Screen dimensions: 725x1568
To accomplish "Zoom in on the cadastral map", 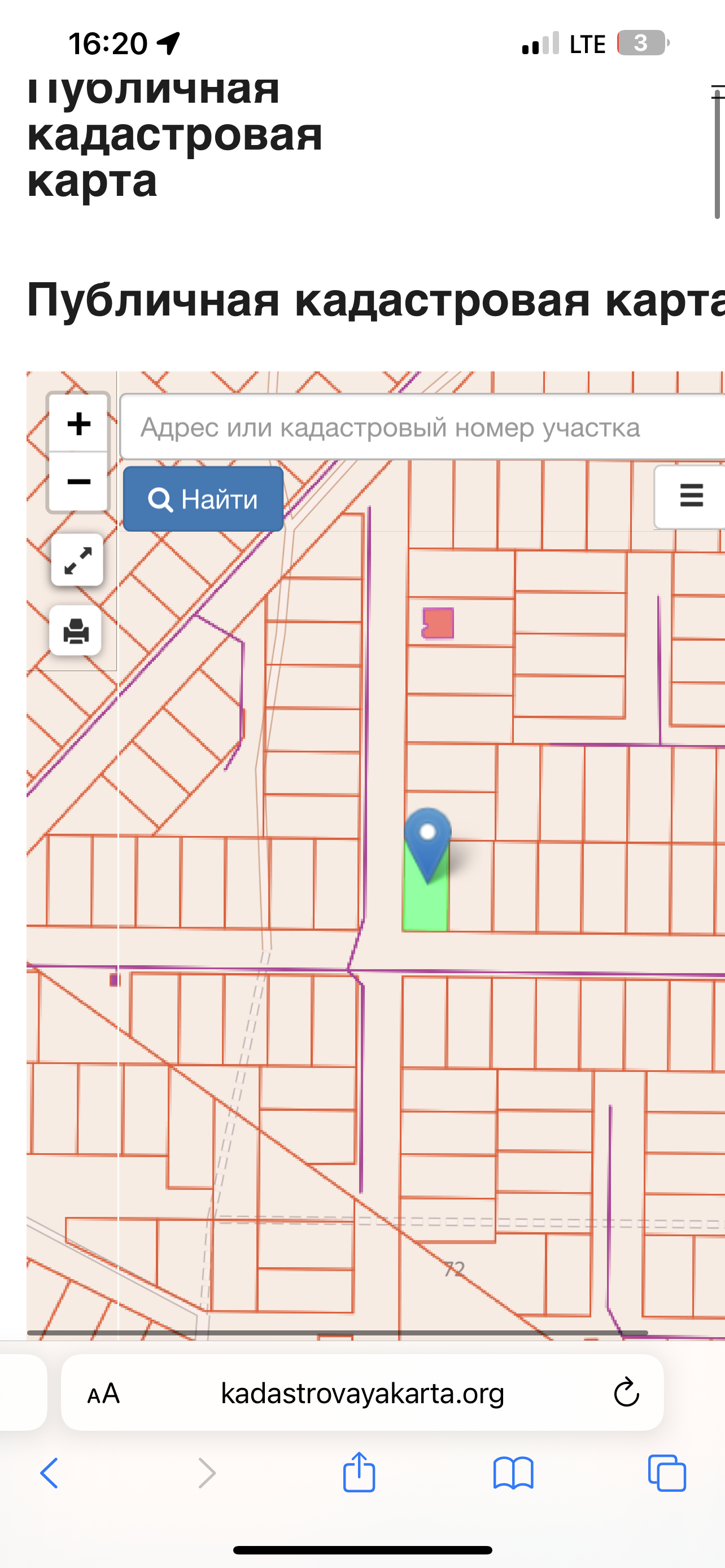I will coord(78,424).
